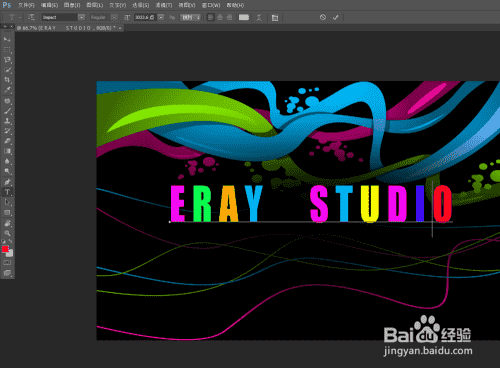Toggle text orientation in options bar
500x368 pixels.
tap(31, 17)
